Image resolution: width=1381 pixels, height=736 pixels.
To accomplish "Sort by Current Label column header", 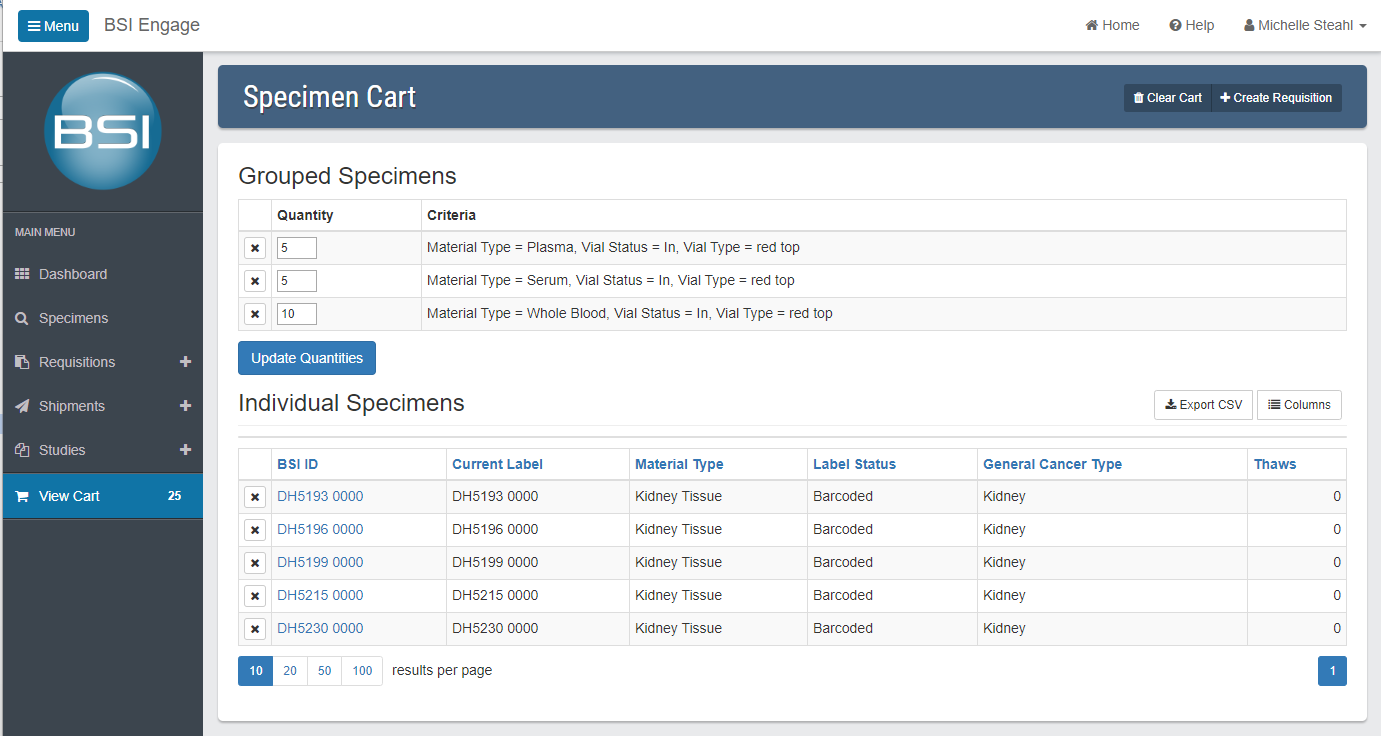I will click(497, 464).
